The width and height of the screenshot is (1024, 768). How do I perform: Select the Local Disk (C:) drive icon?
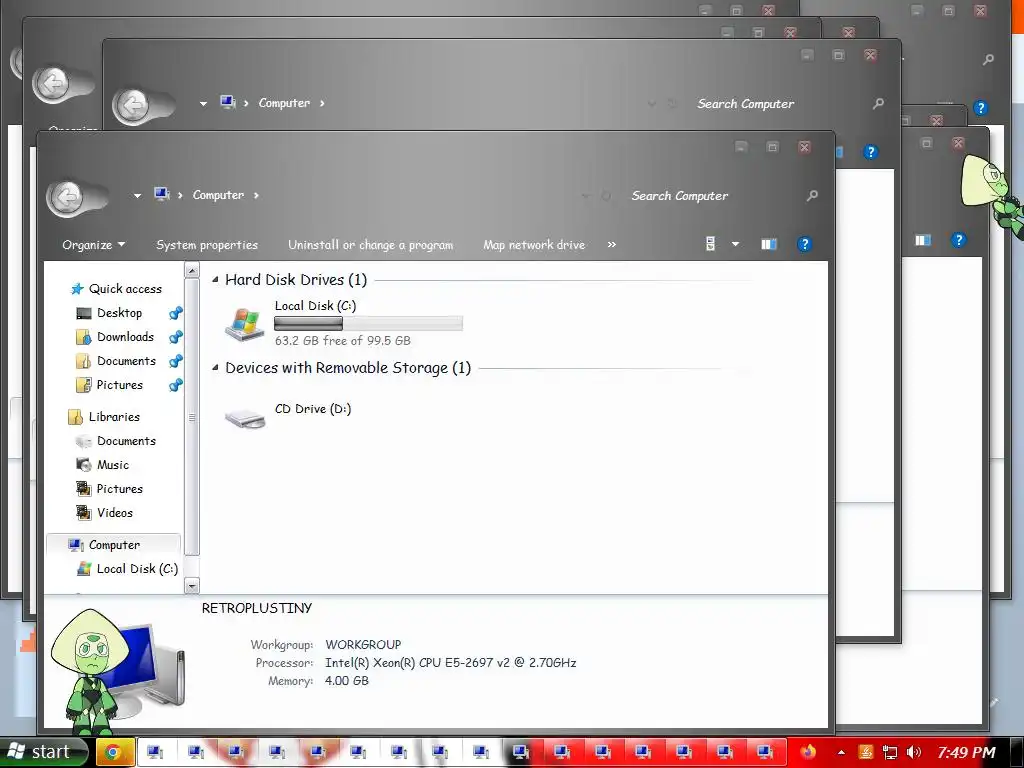(x=244, y=324)
